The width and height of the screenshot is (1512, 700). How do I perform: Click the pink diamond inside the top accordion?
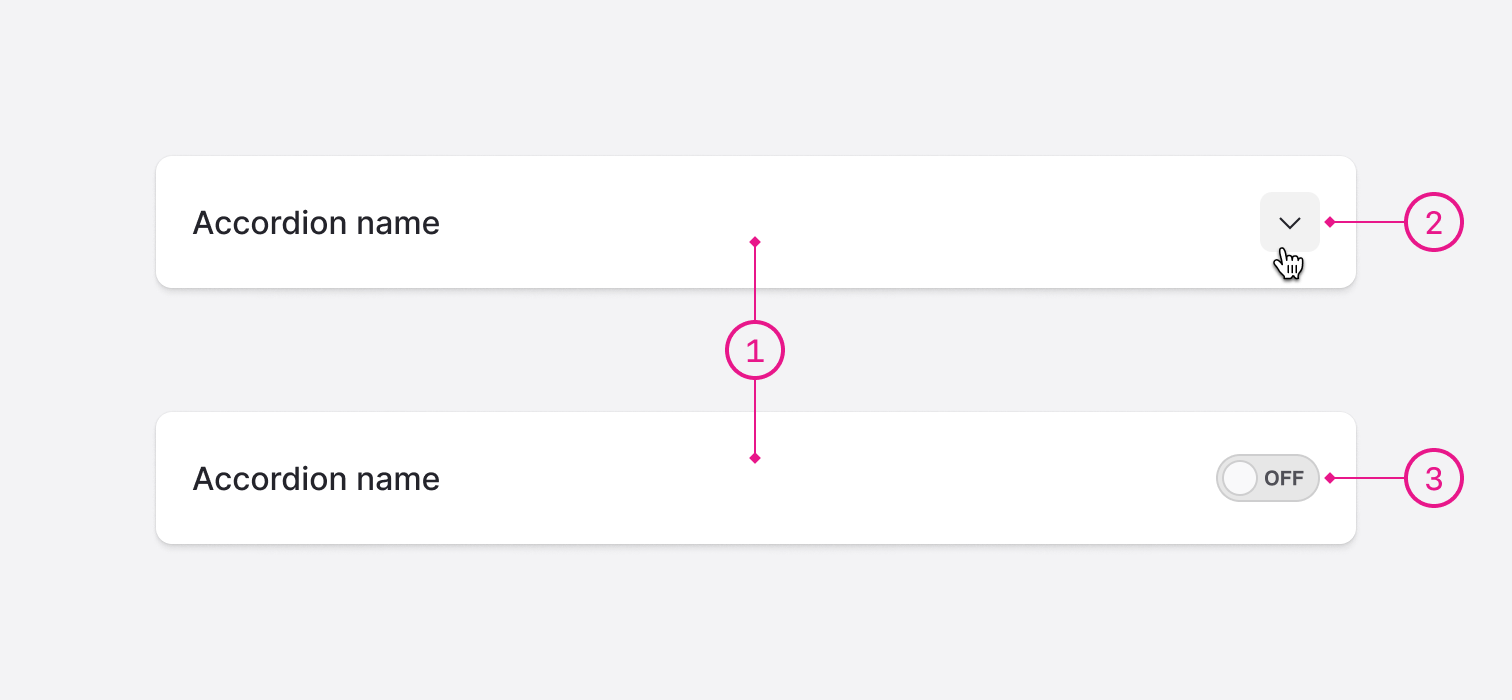pyautogui.click(x=755, y=241)
